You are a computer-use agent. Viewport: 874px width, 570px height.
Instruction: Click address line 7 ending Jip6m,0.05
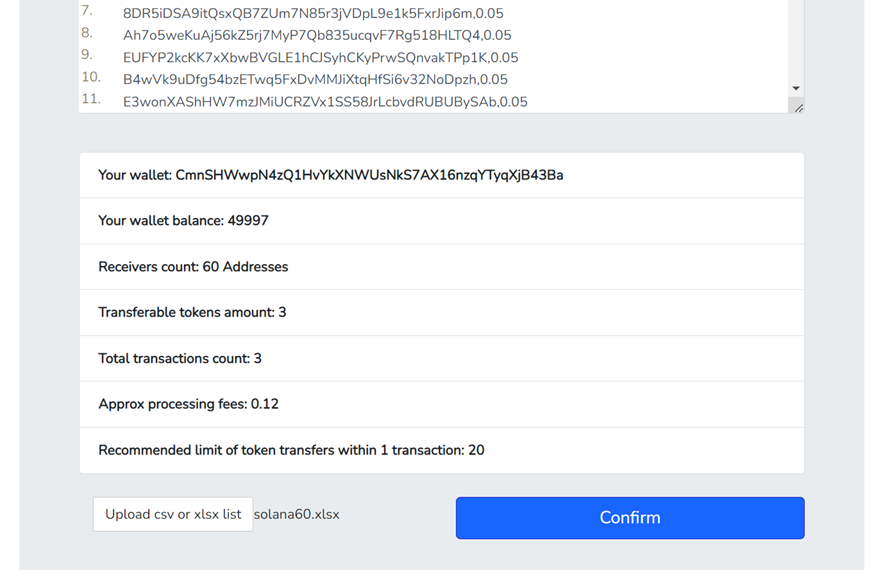313,13
